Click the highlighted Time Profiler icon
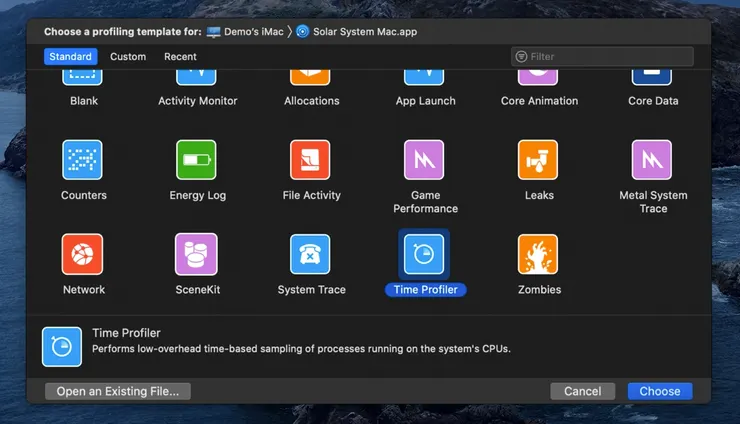This screenshot has width=740, height=424. [424, 254]
